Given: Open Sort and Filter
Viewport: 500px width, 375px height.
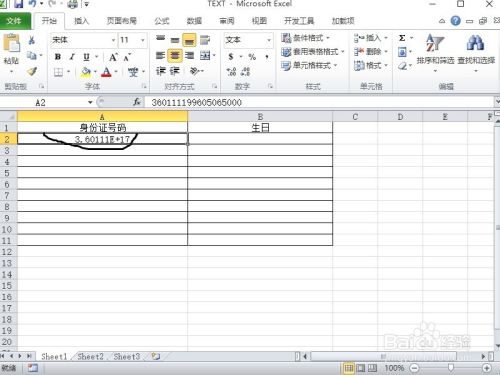Looking at the screenshot, I should 435,53.
